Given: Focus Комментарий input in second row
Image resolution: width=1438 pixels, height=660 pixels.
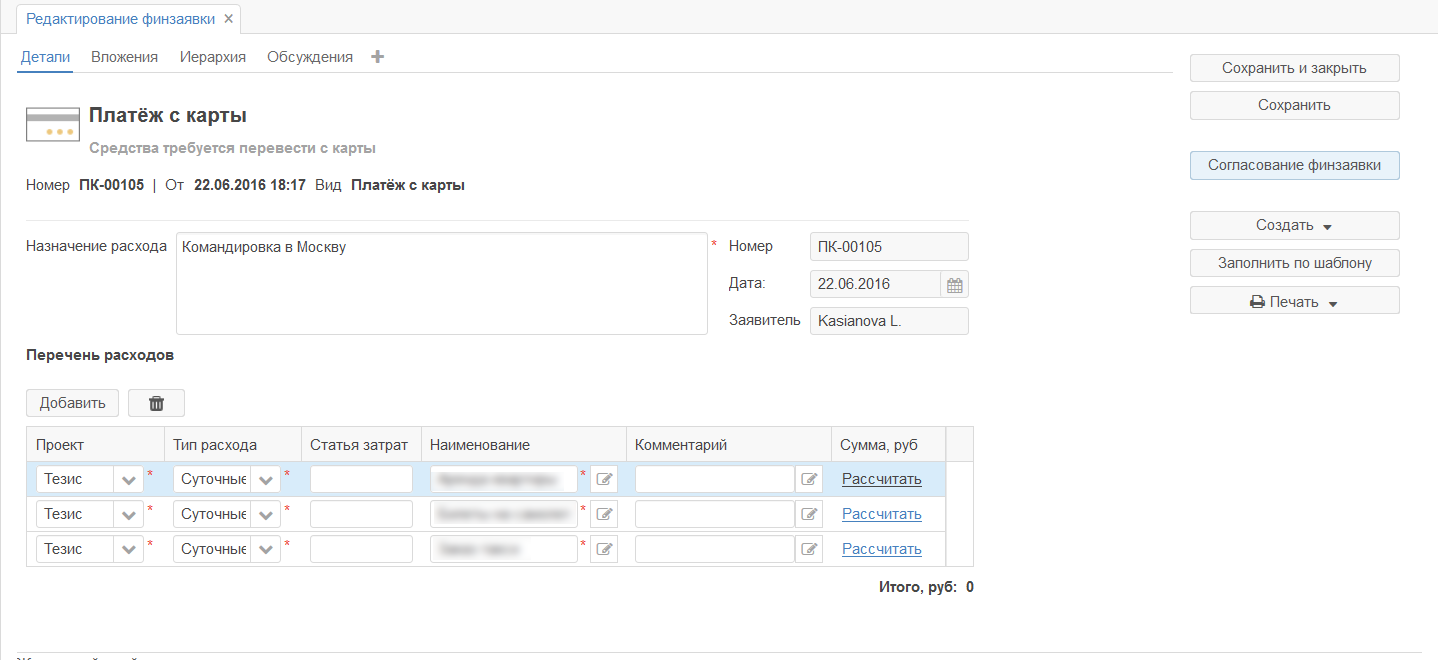Looking at the screenshot, I should 715,514.
